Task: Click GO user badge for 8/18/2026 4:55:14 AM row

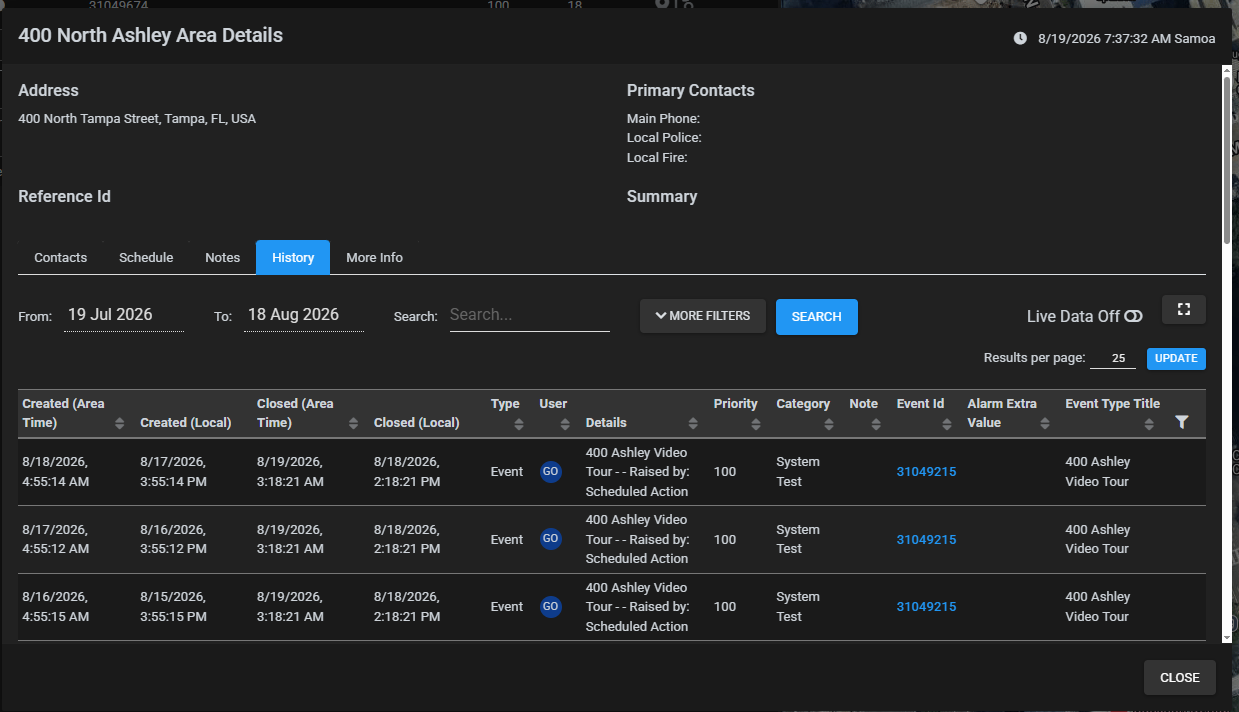Action: [x=551, y=472]
